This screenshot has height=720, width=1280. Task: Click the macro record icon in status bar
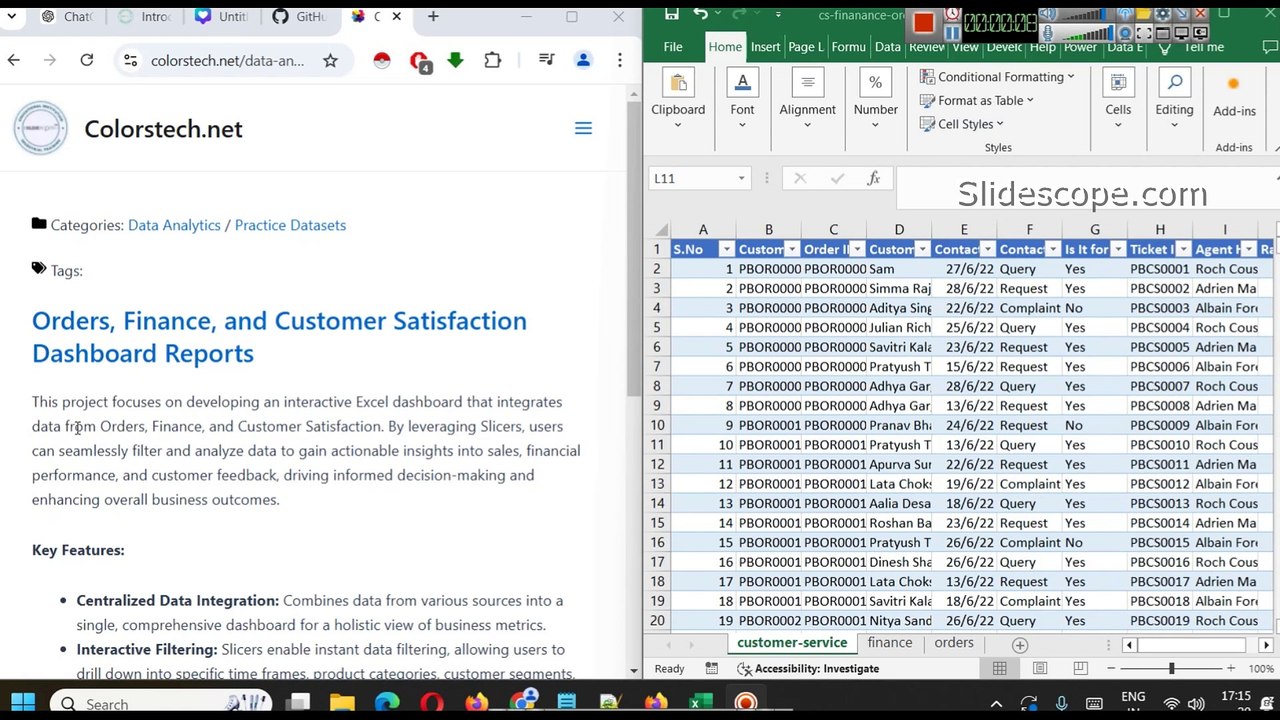tap(711, 668)
